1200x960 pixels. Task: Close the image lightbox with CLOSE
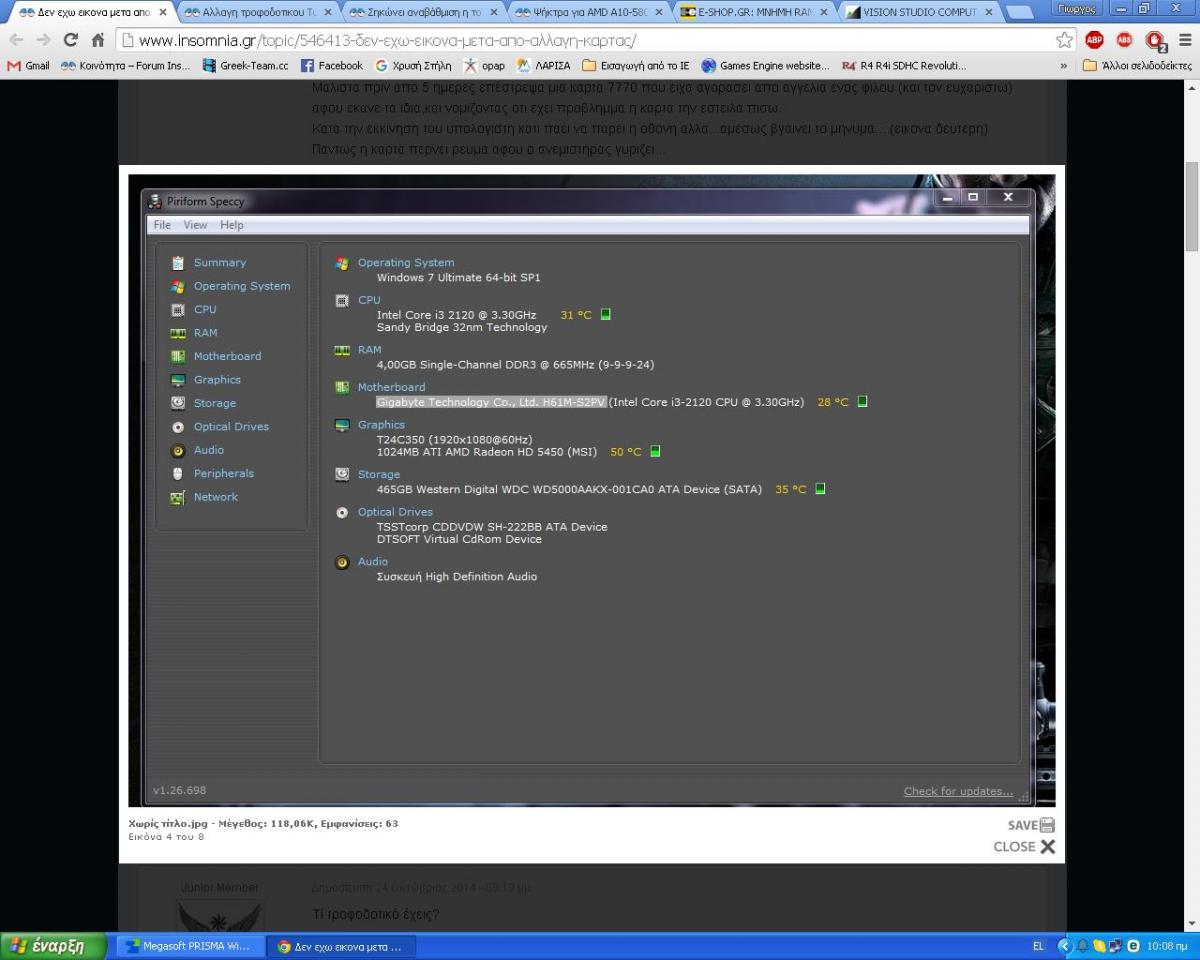pos(1024,846)
